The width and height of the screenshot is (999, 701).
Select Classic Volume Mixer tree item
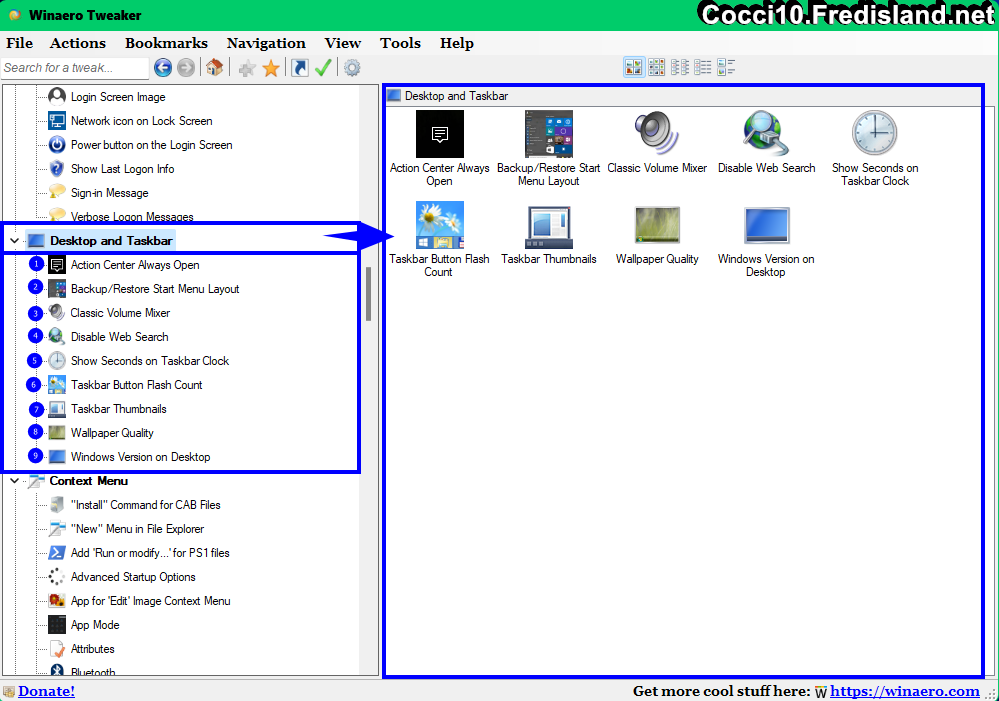point(120,313)
